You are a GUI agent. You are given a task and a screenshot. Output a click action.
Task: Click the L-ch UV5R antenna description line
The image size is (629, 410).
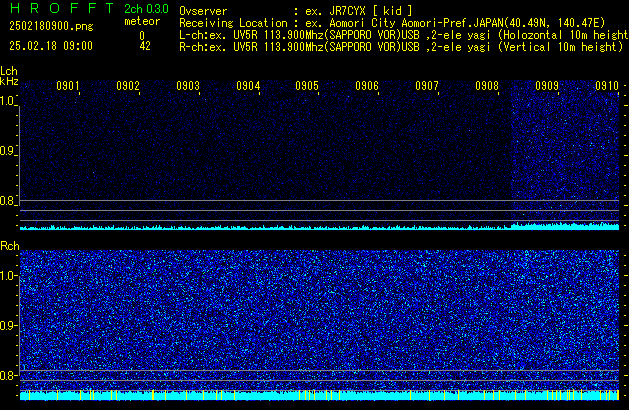[404, 35]
